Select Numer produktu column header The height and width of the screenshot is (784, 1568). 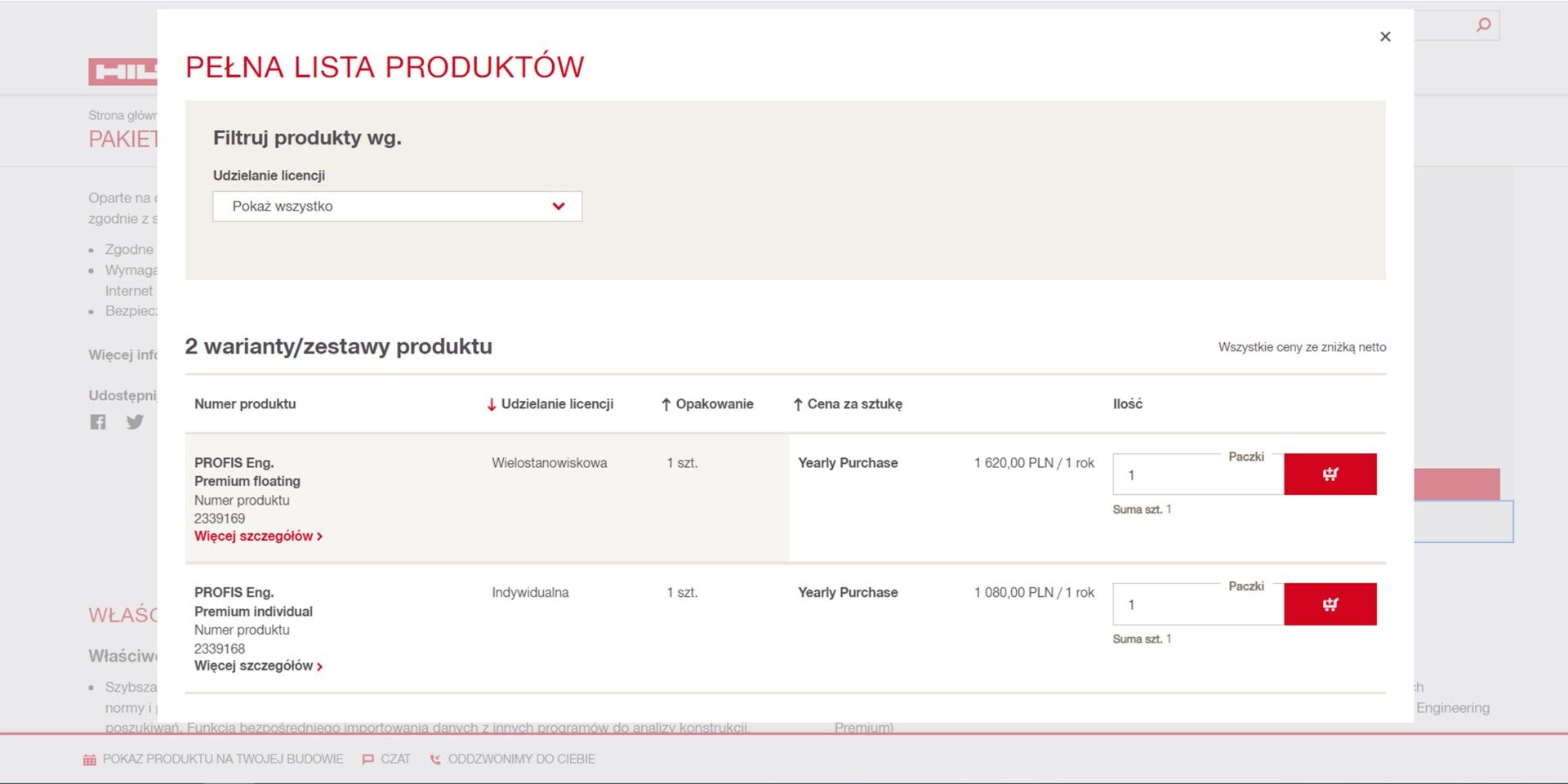click(245, 404)
